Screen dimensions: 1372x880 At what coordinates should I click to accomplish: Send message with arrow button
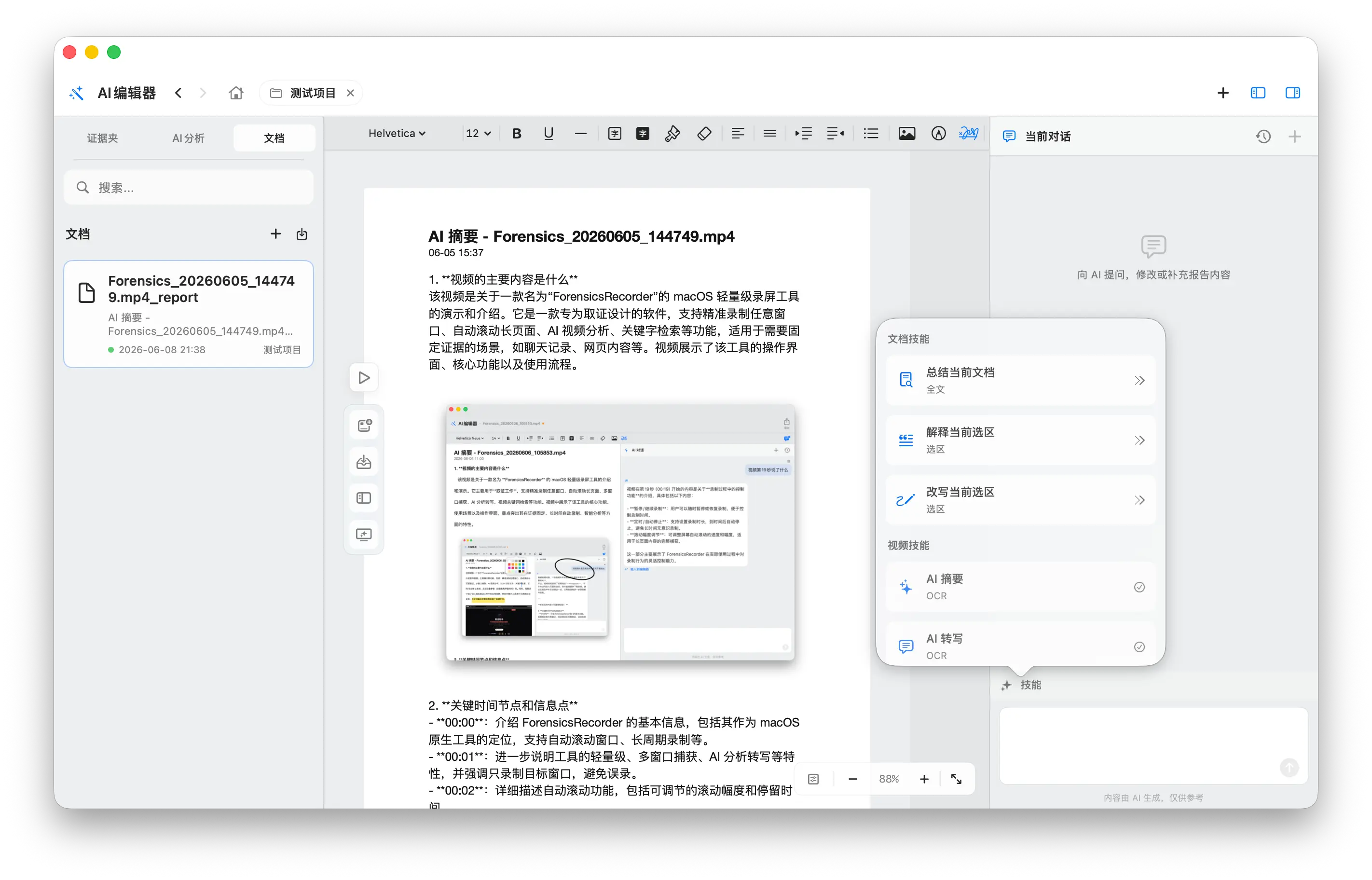[1289, 768]
